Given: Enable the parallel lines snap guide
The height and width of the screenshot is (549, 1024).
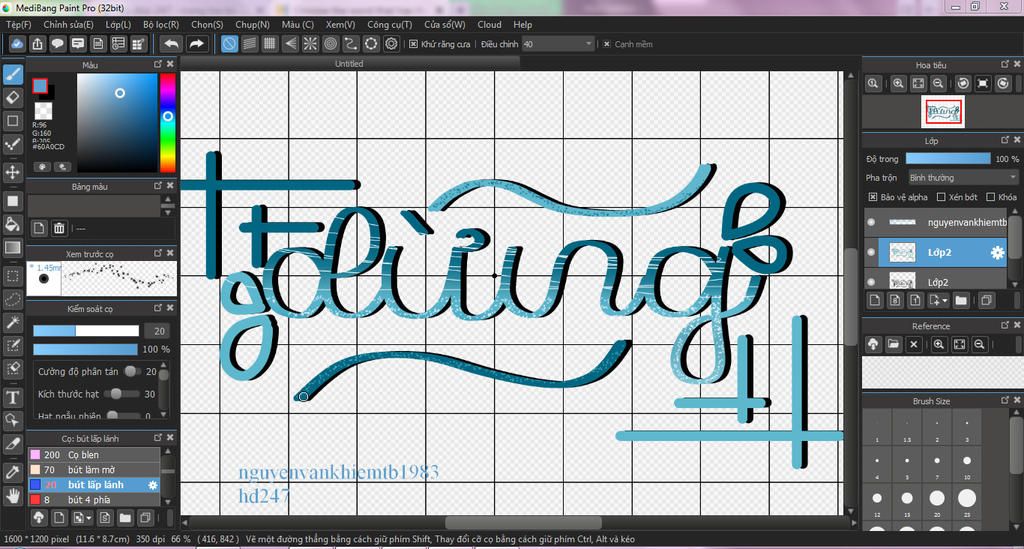Looking at the screenshot, I should [249, 44].
